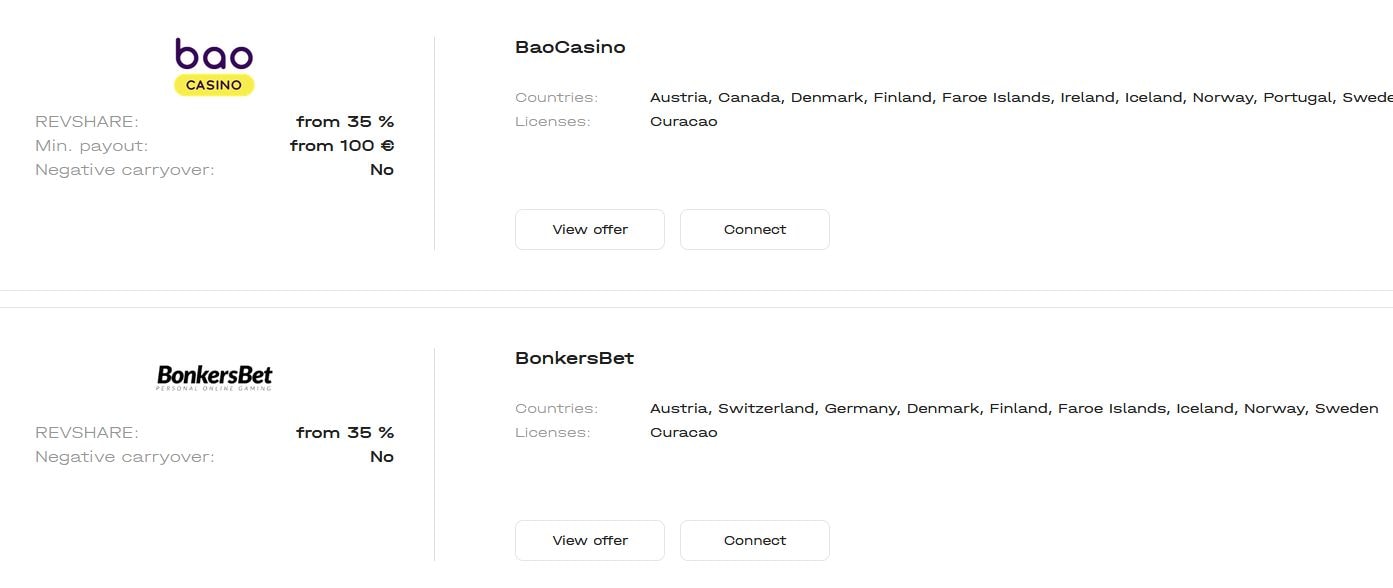Screen dimensions: 1393x588
Task: Click the "Licenses:" label in BonkersBet row
Action: (x=553, y=432)
